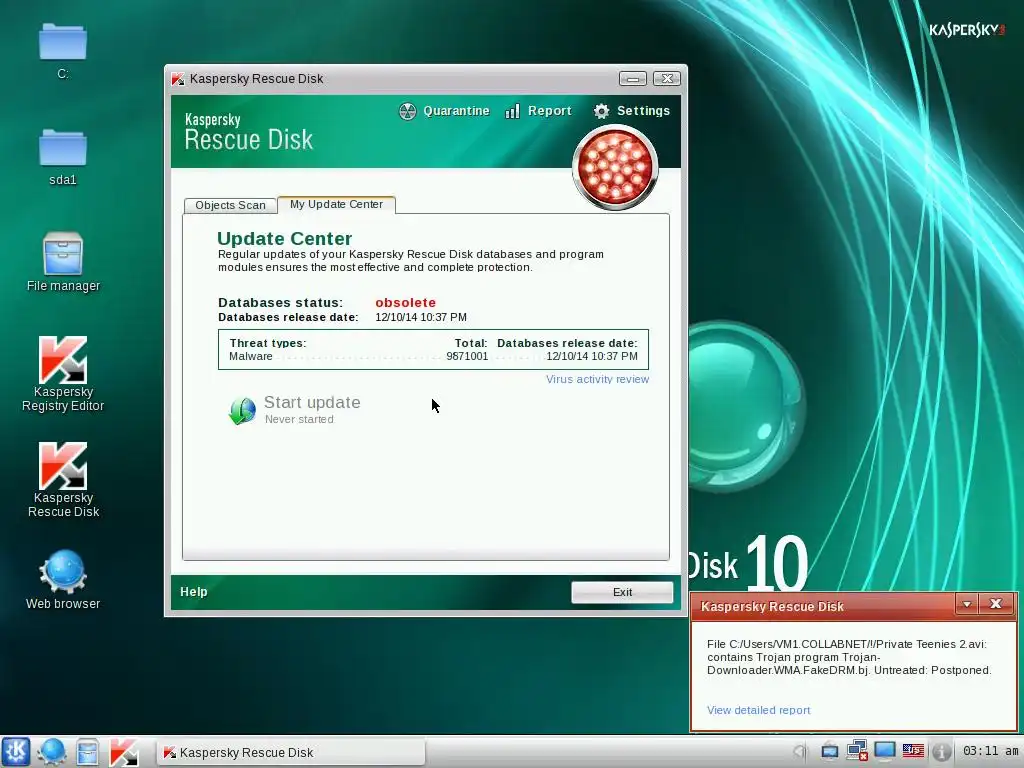
Task: Open Settings with the gear icon
Action: point(632,111)
